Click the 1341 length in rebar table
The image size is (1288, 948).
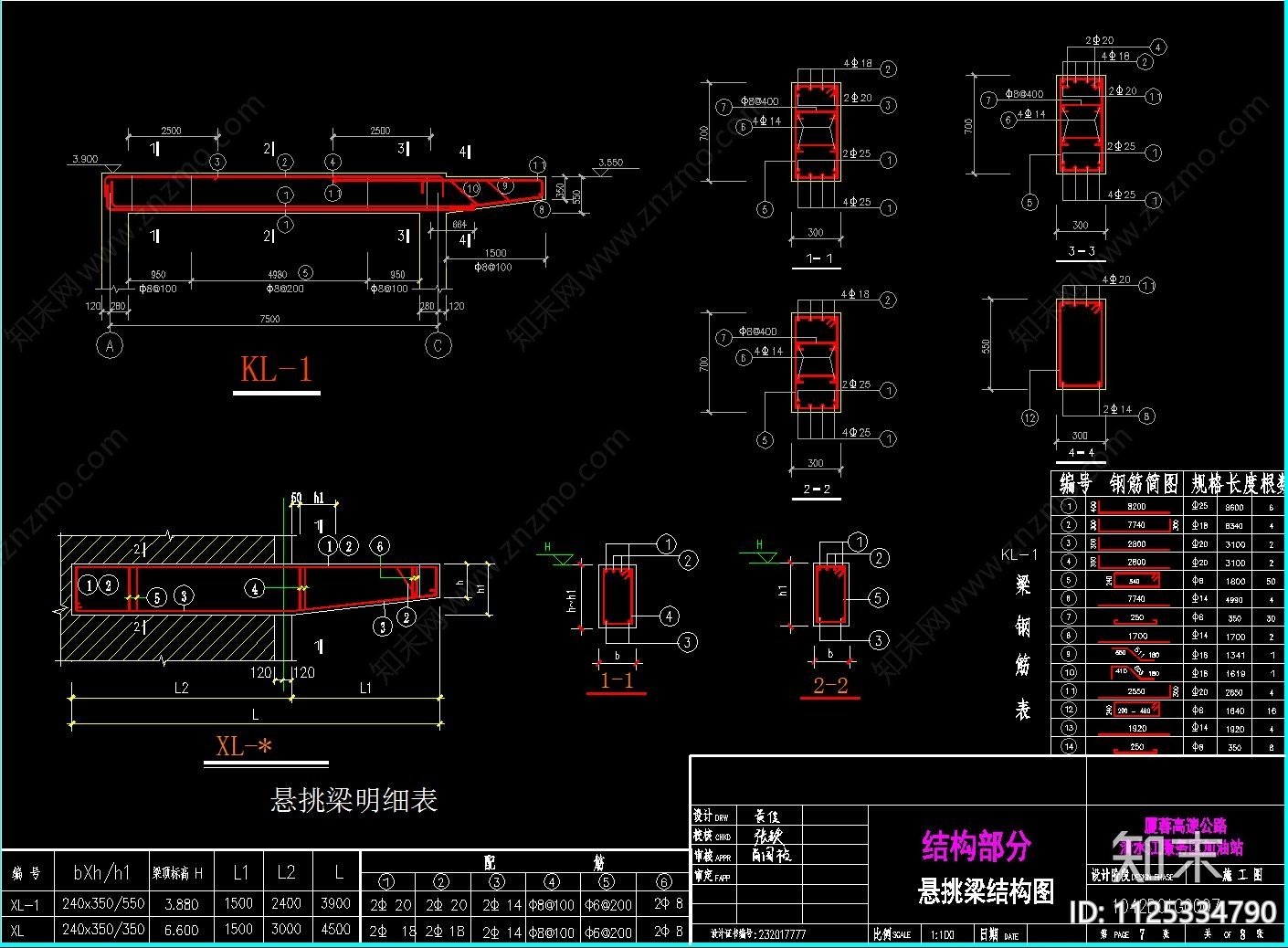click(1235, 655)
